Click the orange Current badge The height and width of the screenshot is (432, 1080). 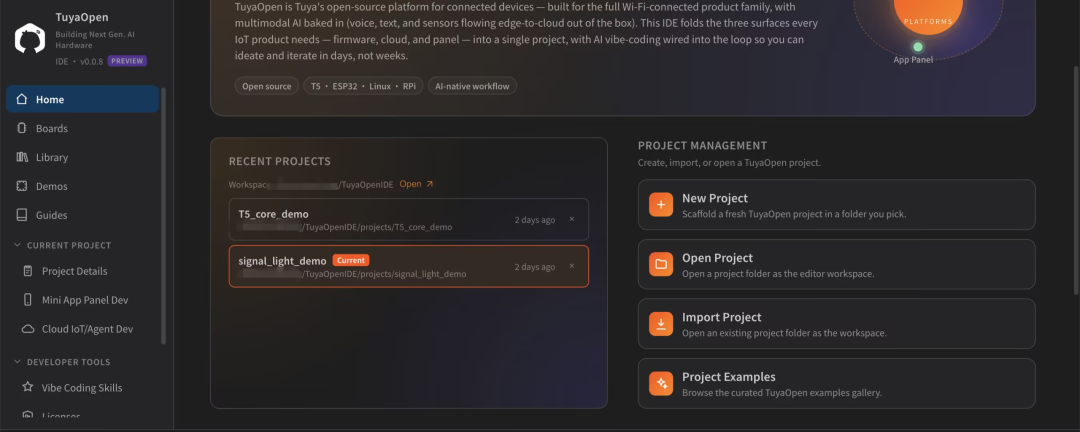tap(351, 260)
